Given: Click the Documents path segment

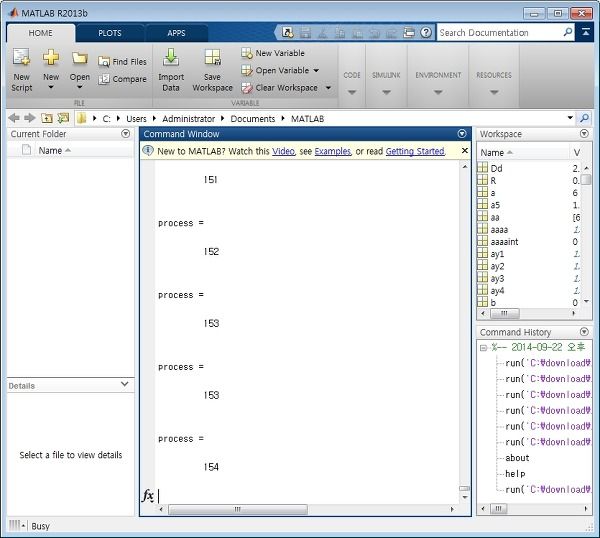Looking at the screenshot, I should coord(253,119).
